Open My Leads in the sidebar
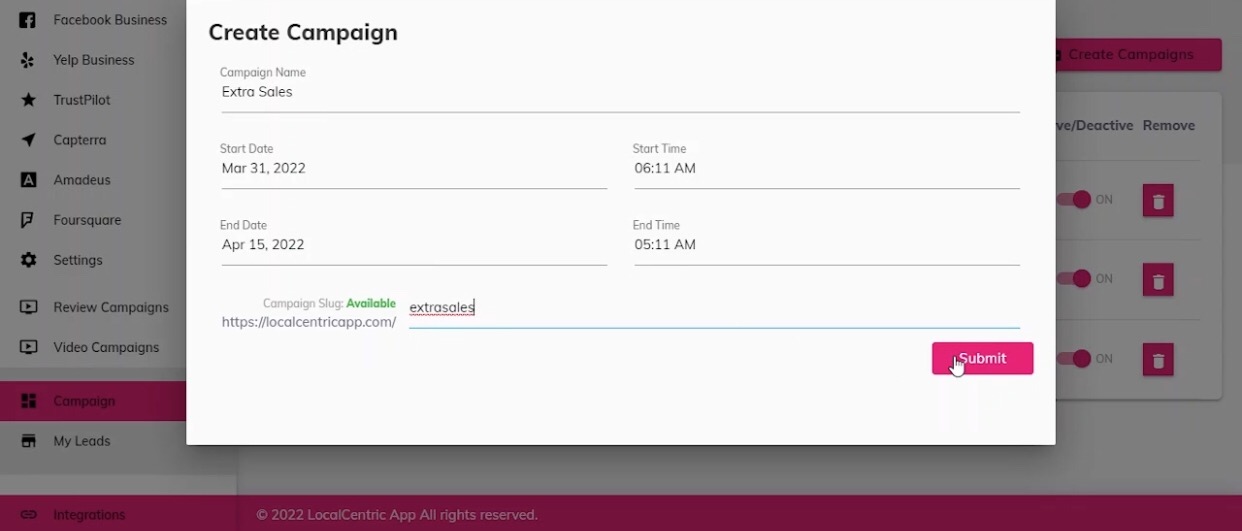 click(x=81, y=441)
